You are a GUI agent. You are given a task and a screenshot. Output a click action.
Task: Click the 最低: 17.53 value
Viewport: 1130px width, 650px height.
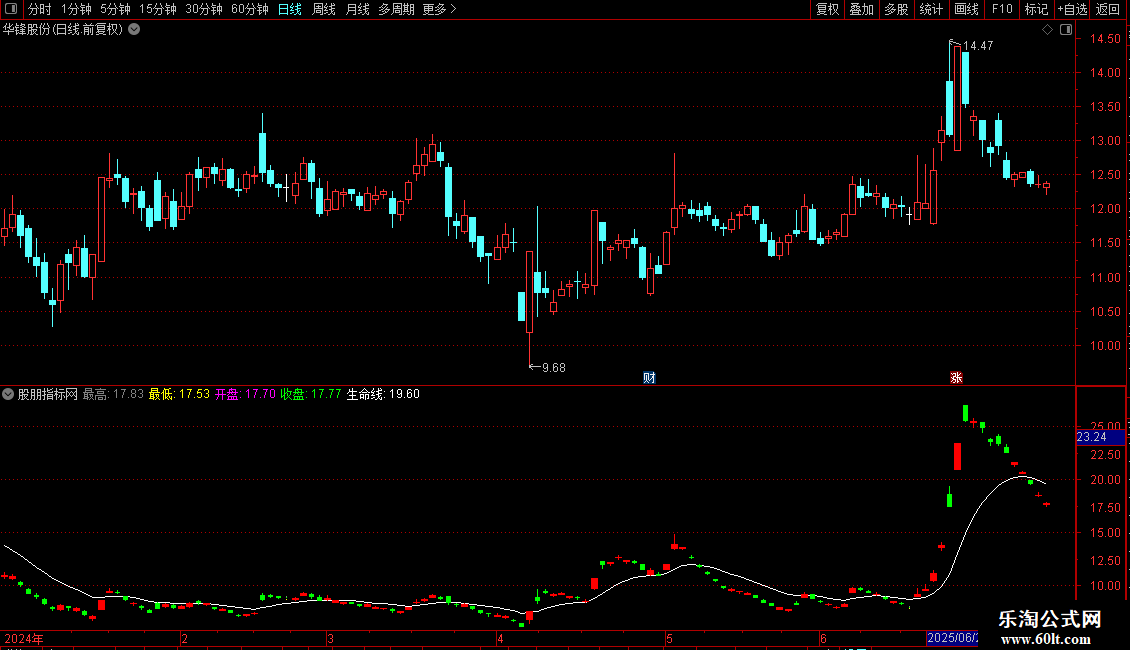point(179,394)
